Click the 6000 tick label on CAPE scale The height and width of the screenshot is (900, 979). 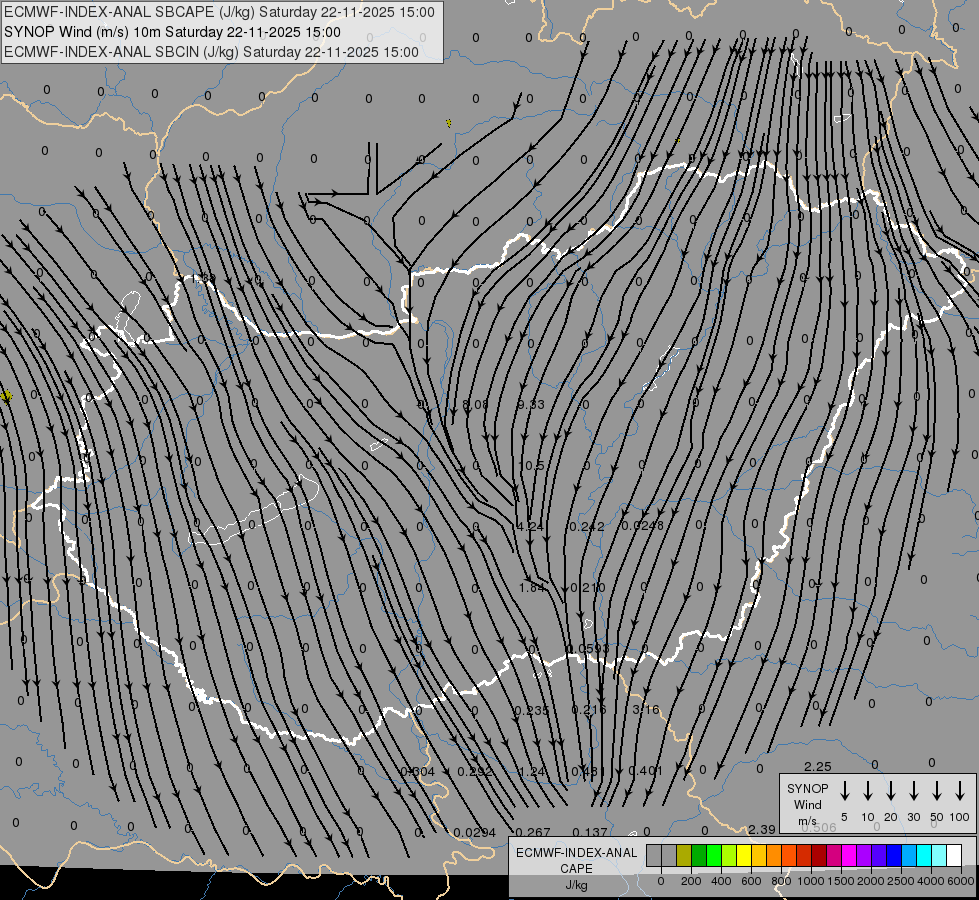[961, 881]
